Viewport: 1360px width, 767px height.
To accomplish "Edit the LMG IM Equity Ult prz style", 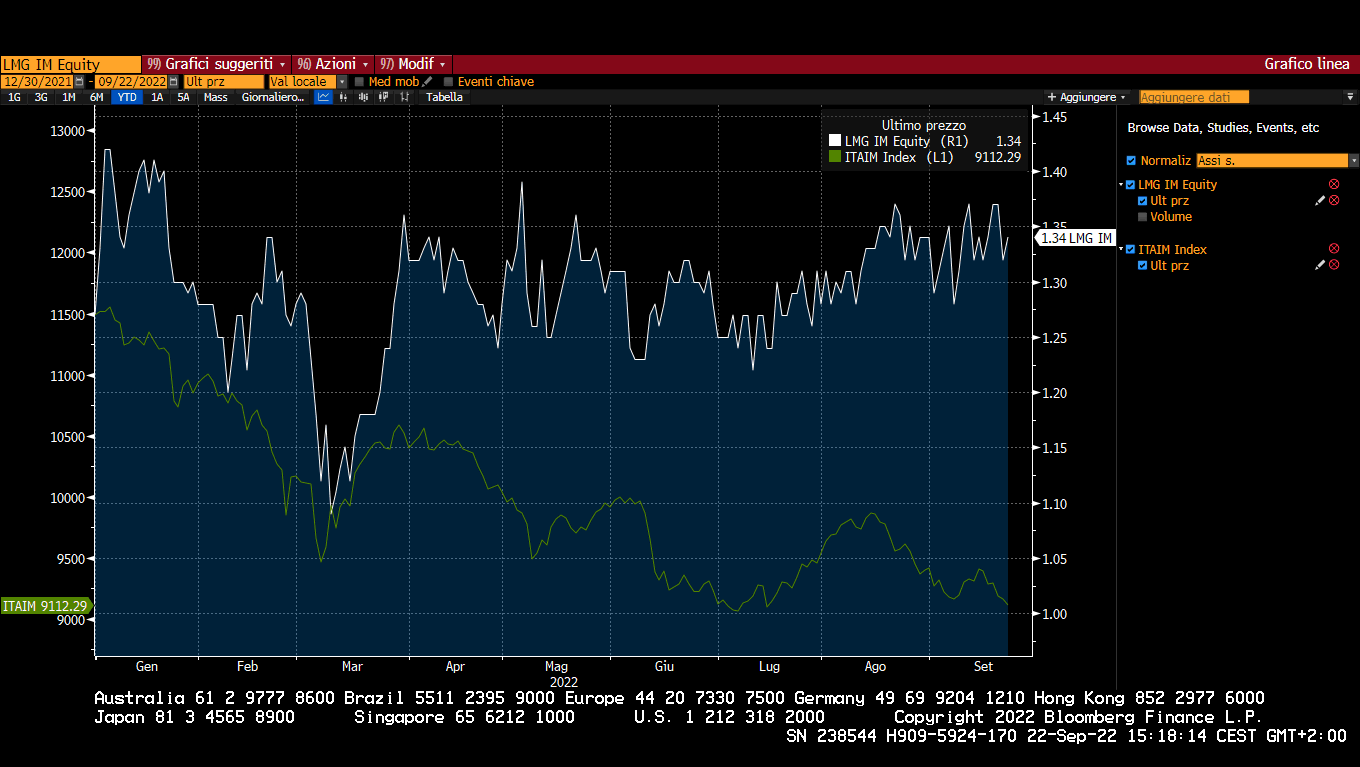I will point(1320,201).
